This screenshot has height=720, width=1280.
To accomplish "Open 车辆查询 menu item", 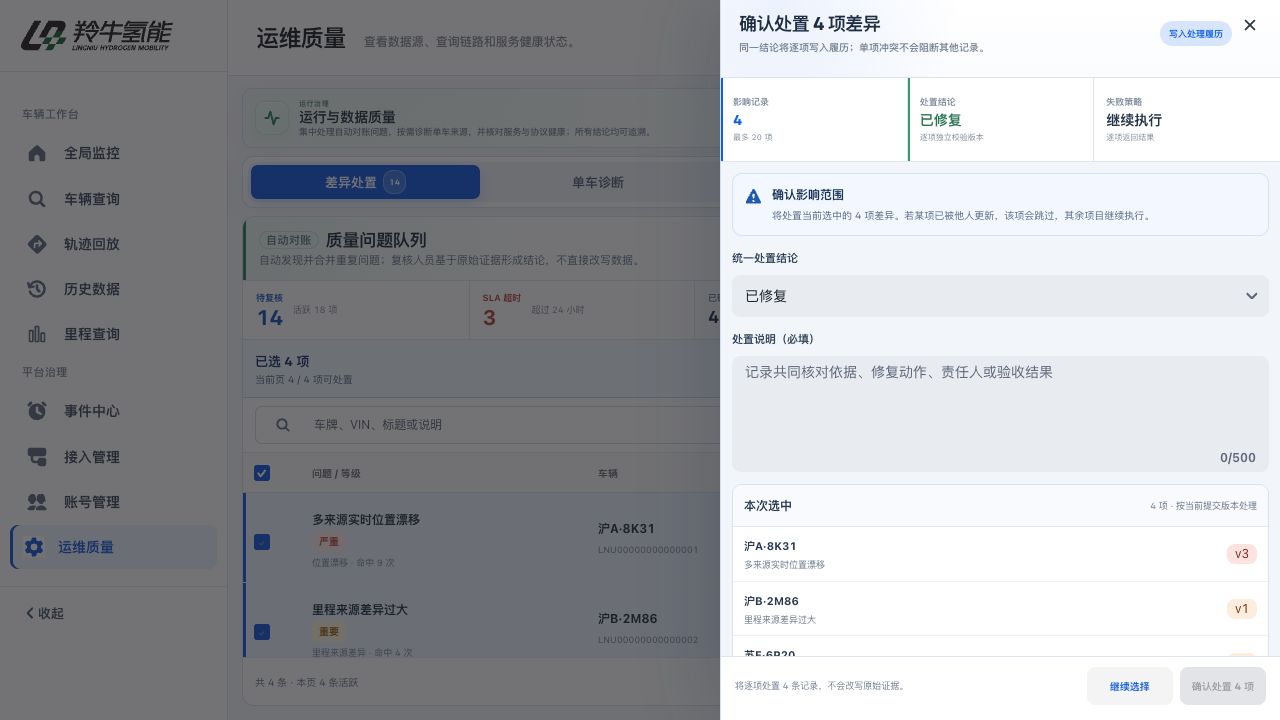I will click(x=113, y=199).
